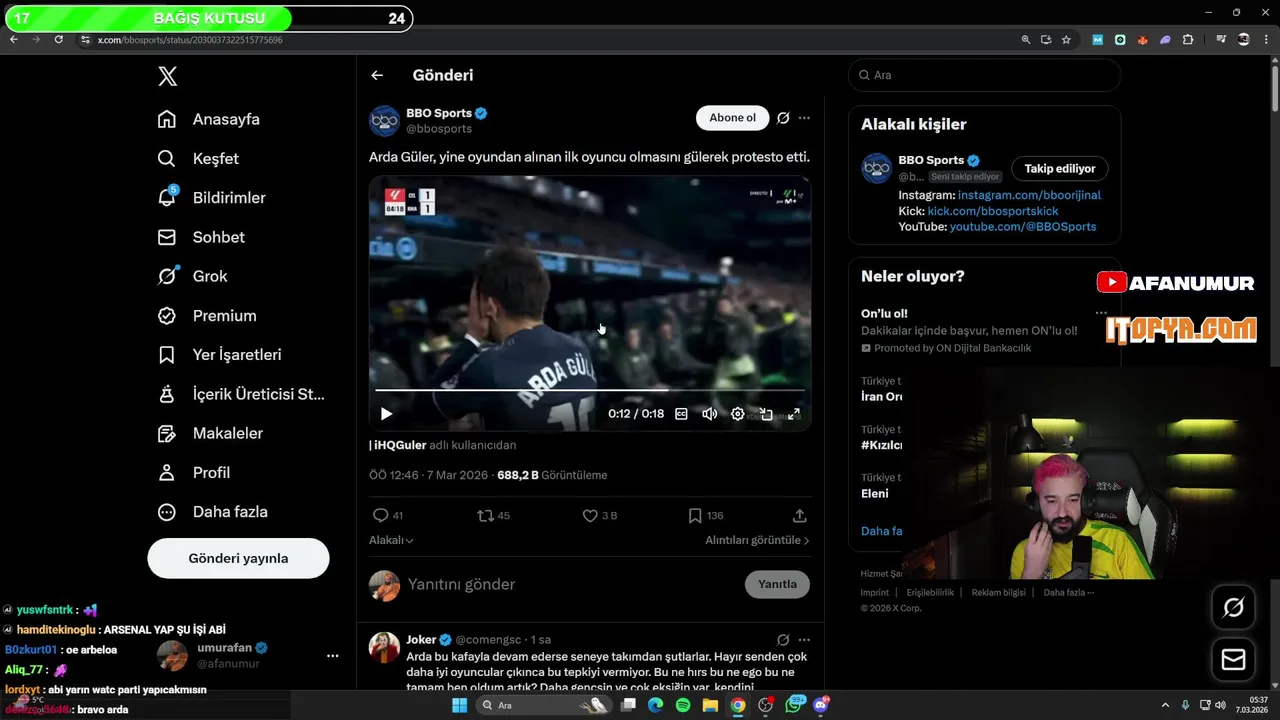
Task: Bookmark the post with 136
Action: pos(695,516)
